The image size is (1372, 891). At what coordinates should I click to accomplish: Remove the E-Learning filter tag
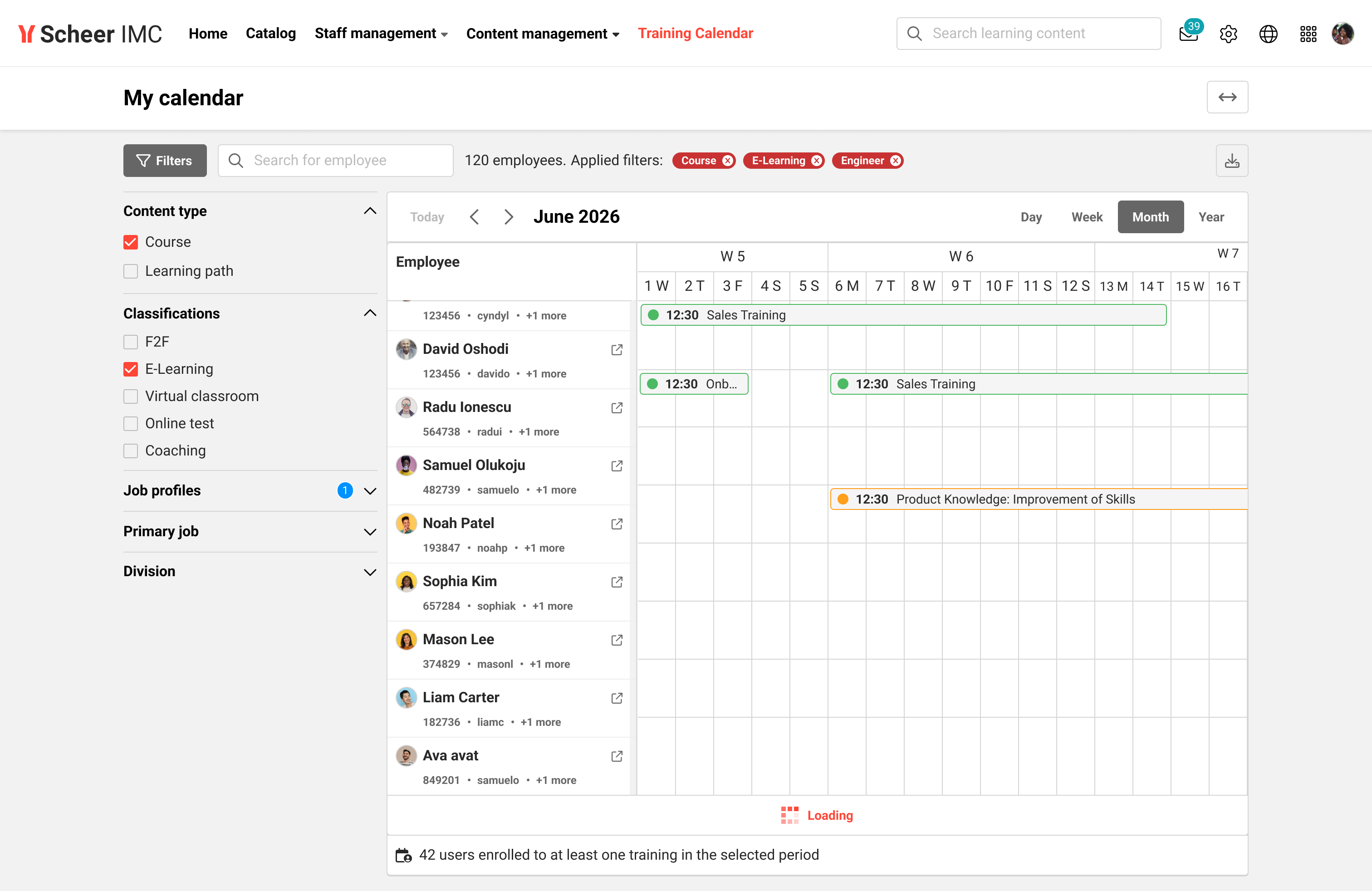tap(817, 161)
